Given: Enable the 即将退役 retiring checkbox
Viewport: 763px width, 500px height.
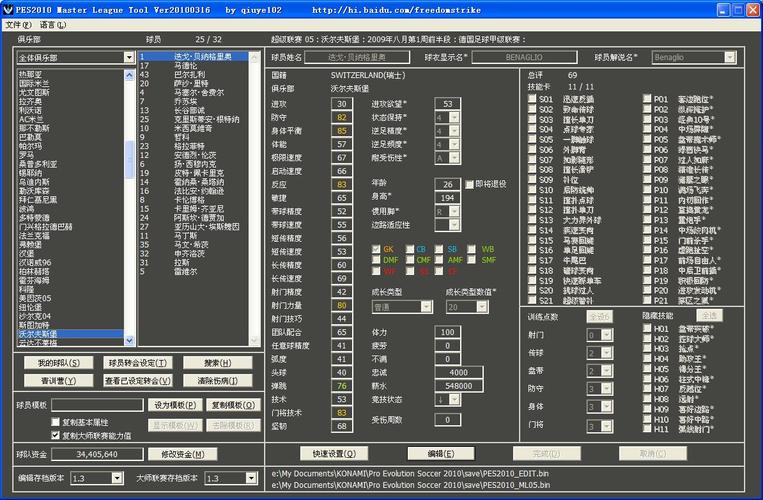Looking at the screenshot, I should coord(469,184).
